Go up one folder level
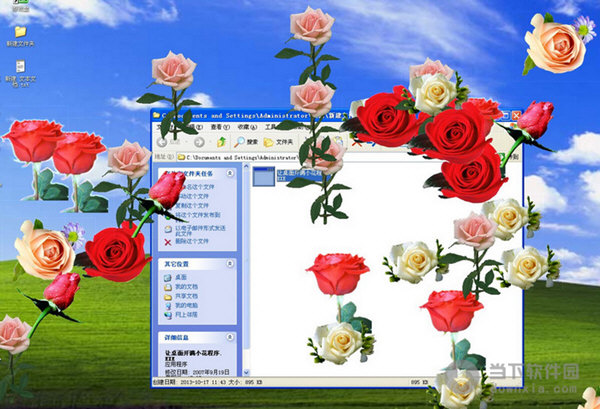The image size is (600, 409). coord(221,142)
